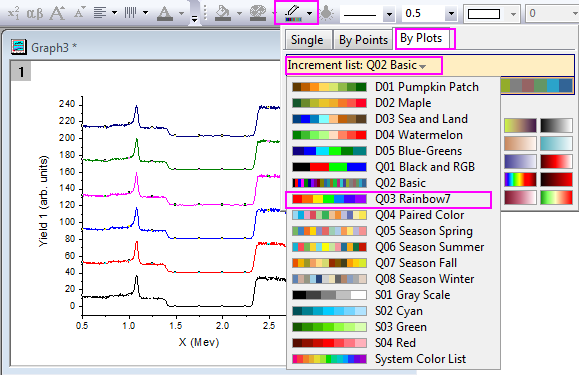The image size is (579, 377).
Task: Decrease font size with small A icon
Action: point(79,13)
